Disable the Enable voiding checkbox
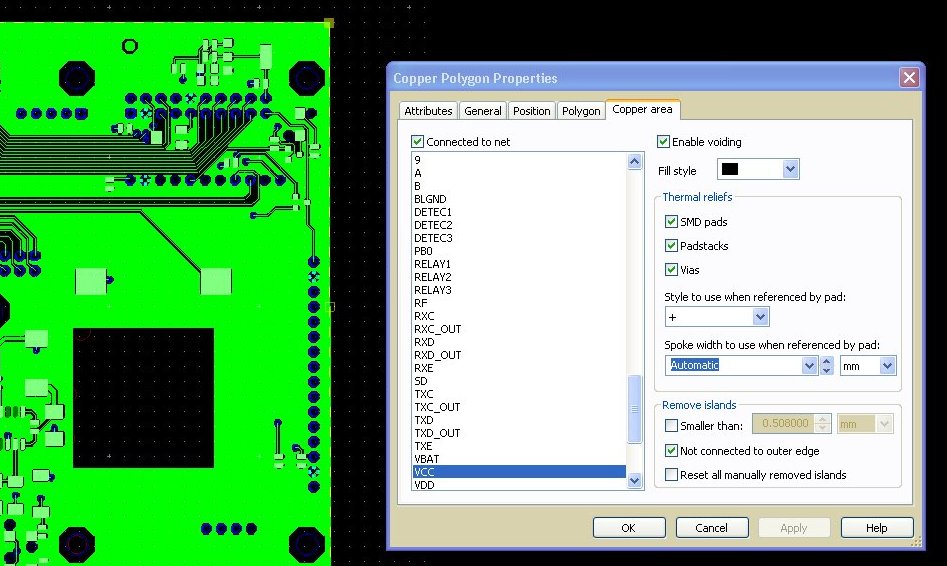This screenshot has height=566, width=947. [664, 142]
